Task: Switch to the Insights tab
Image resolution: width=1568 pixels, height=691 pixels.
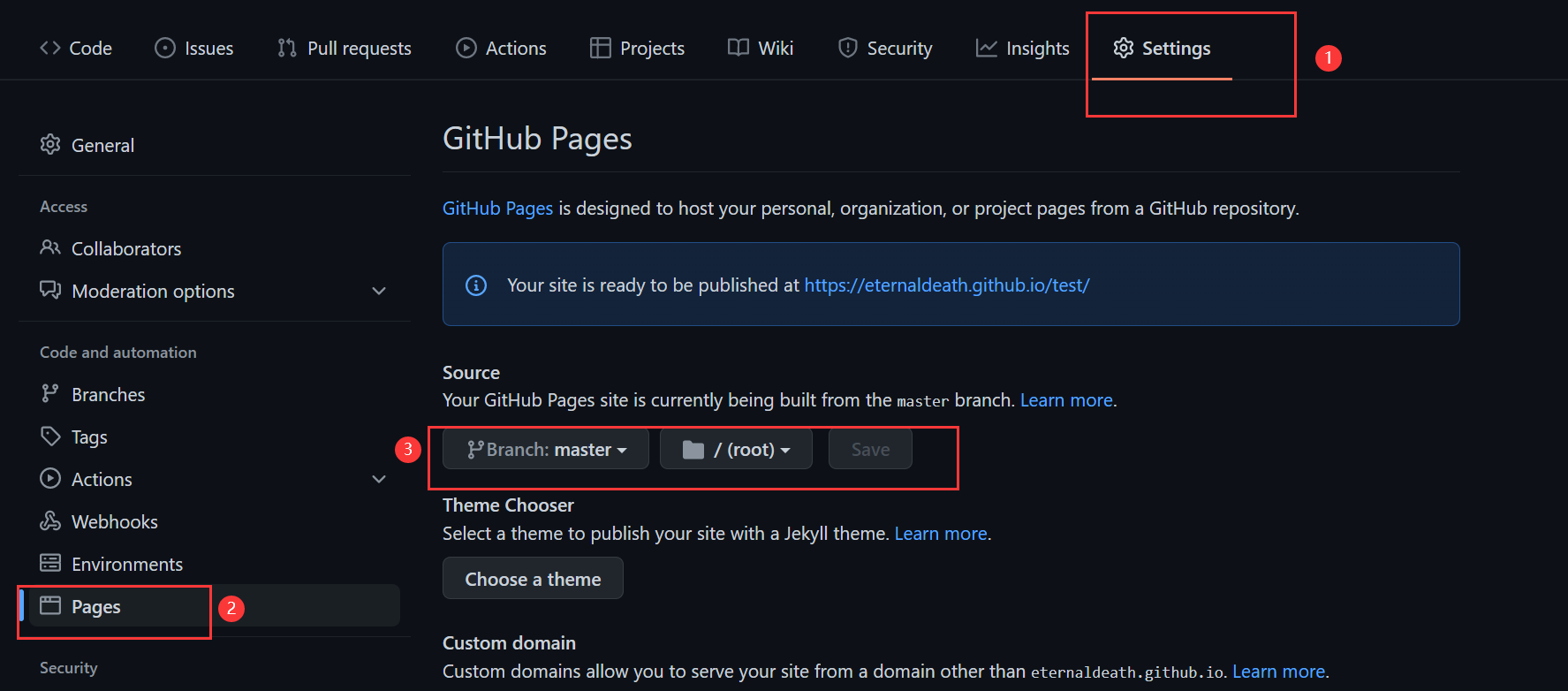Action: pyautogui.click(x=1022, y=48)
